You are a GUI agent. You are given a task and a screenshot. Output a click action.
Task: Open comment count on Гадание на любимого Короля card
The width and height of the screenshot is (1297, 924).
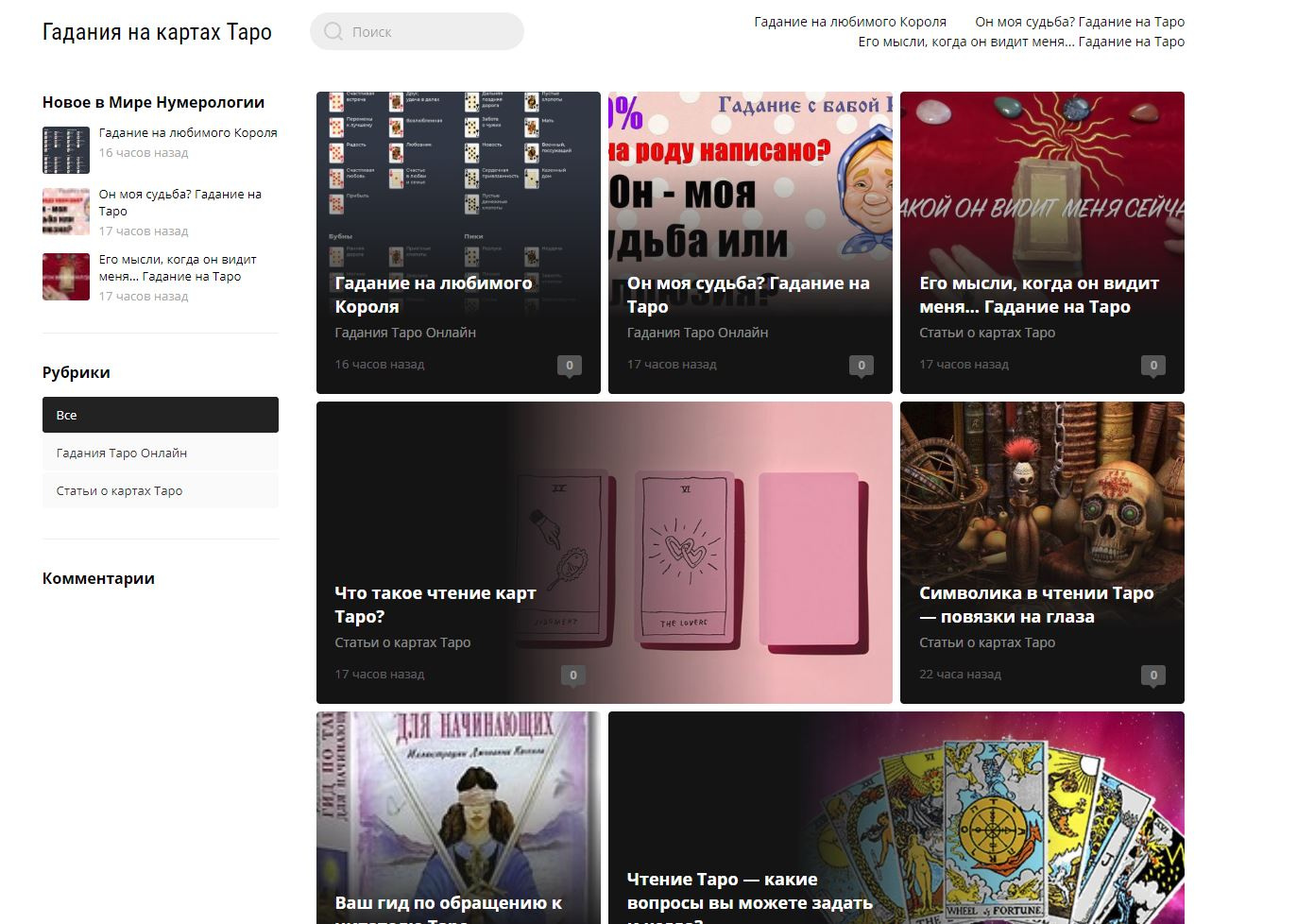coord(569,366)
